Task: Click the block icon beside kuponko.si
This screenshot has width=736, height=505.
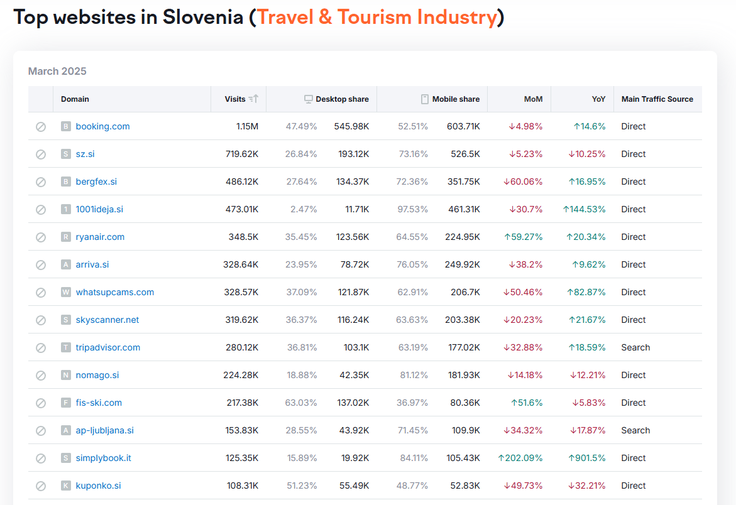Action: (41, 486)
